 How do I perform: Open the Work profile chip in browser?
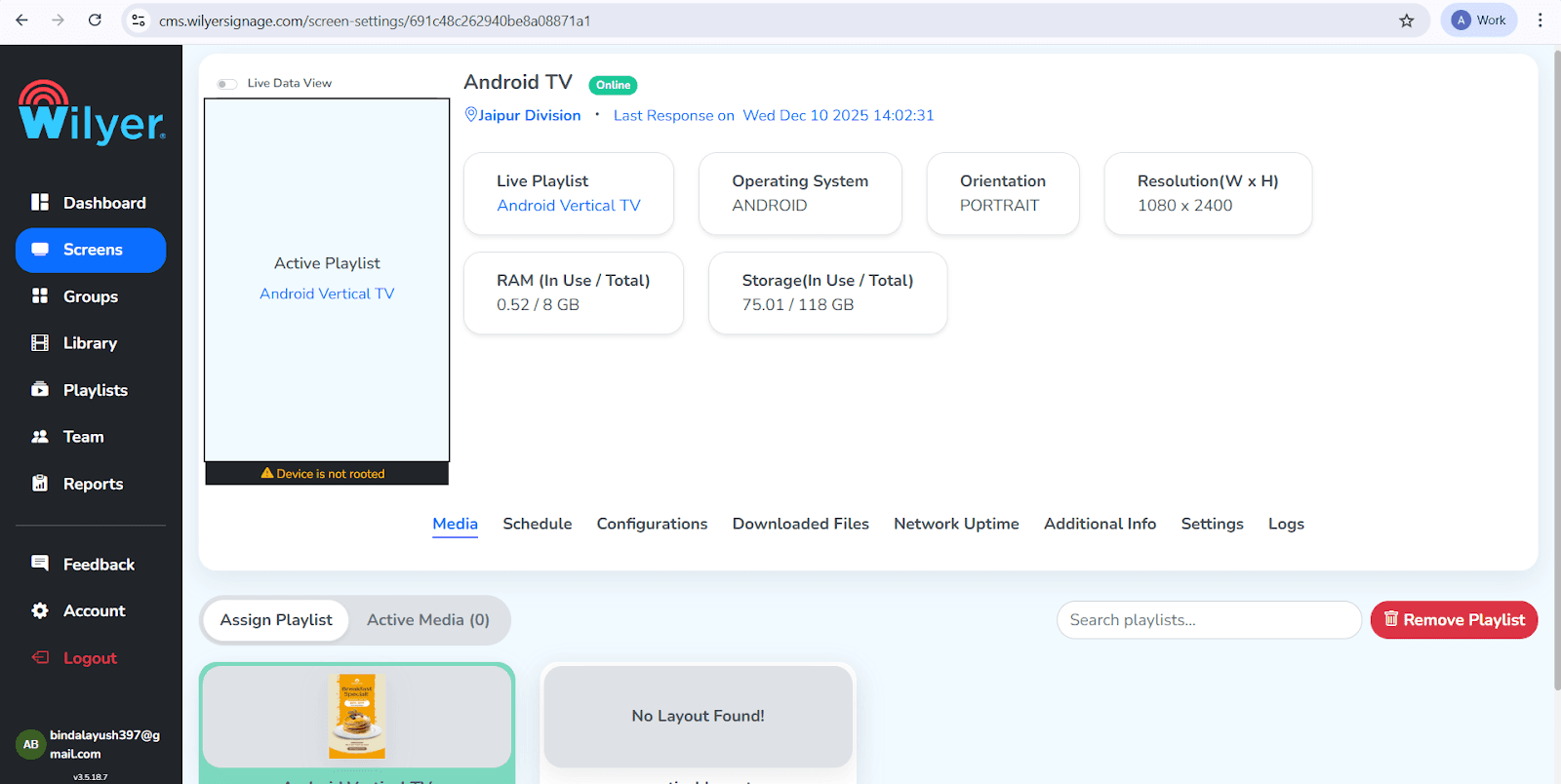point(1479,20)
